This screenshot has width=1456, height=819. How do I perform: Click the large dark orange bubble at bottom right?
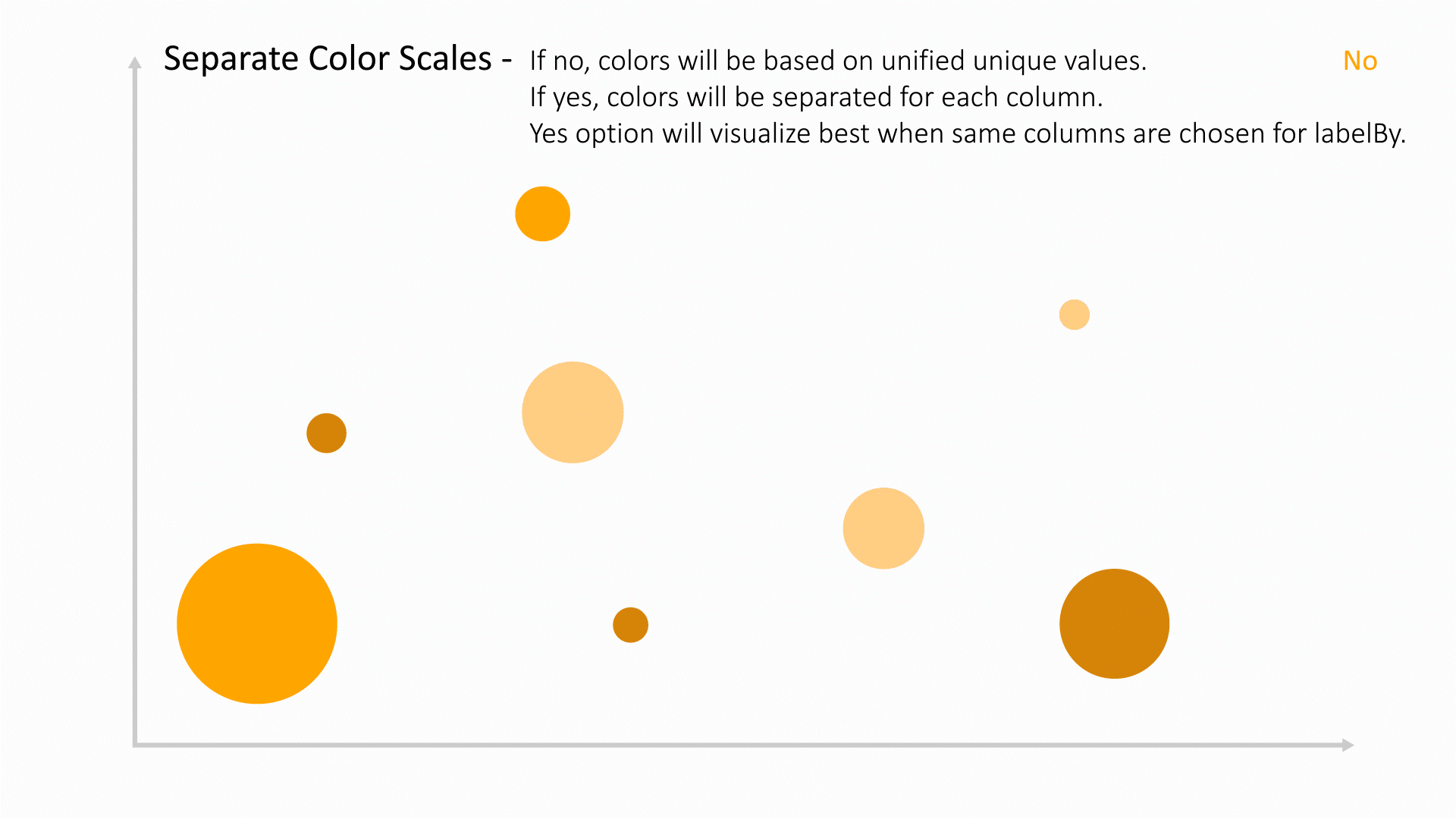(1114, 623)
